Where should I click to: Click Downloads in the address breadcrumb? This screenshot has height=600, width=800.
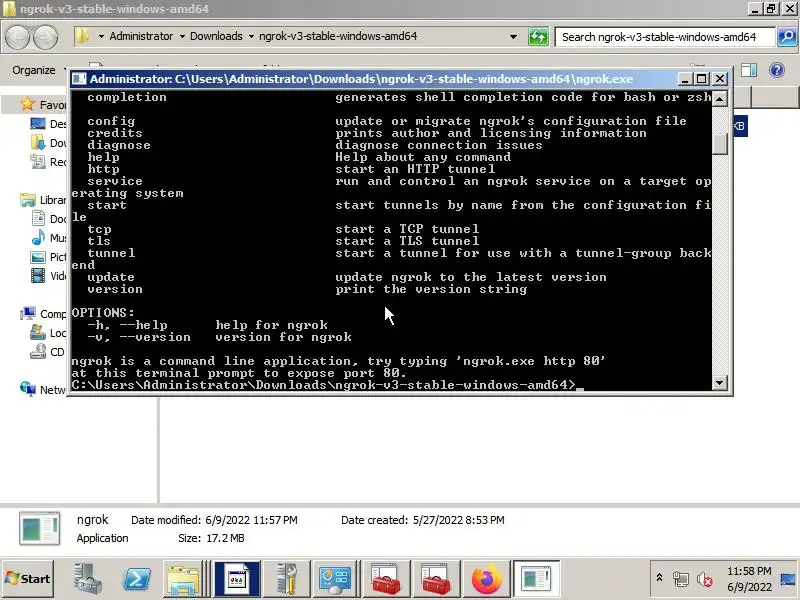(216, 36)
